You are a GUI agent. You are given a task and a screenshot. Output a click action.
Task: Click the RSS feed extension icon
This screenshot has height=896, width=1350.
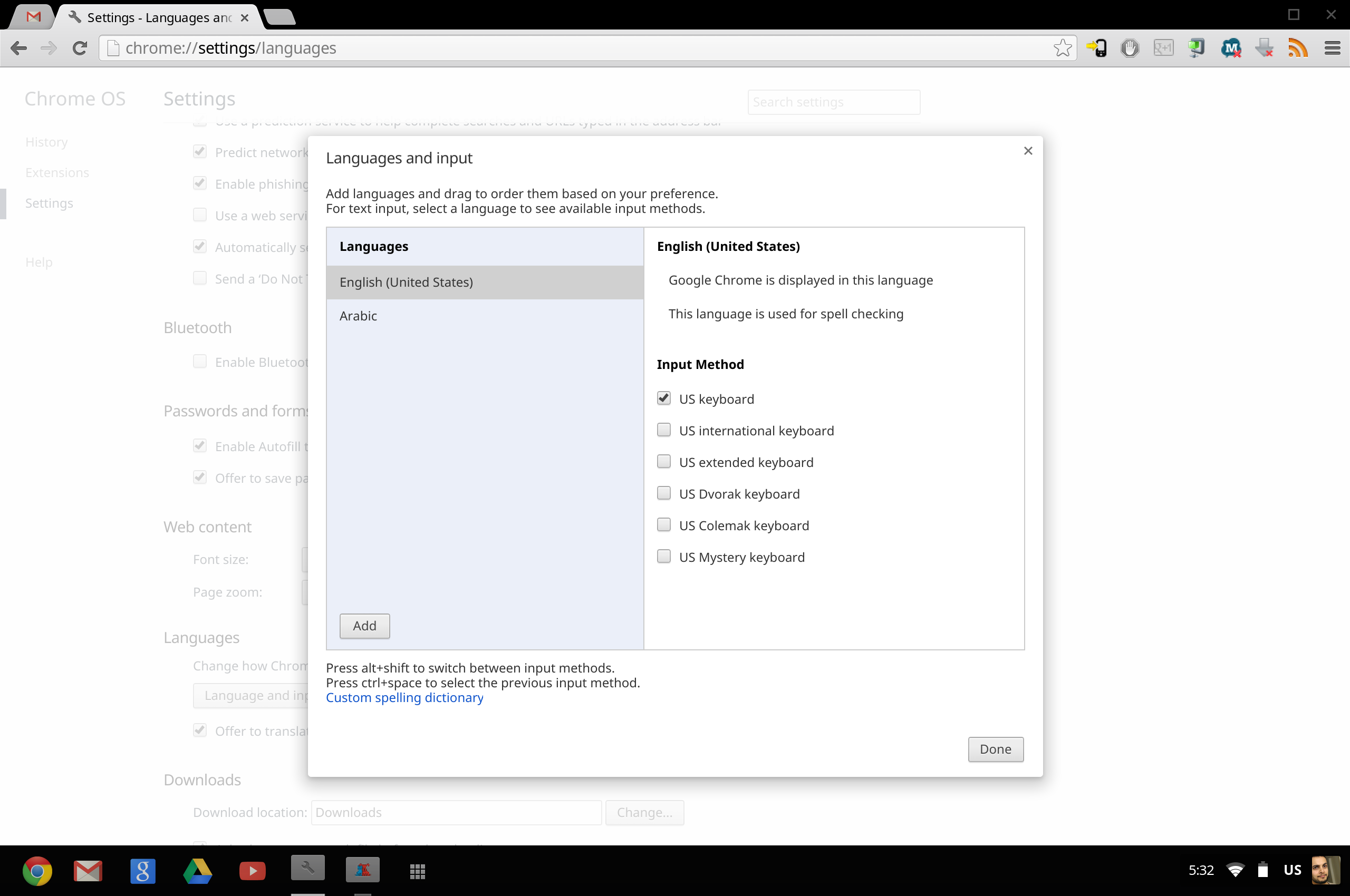(1298, 48)
